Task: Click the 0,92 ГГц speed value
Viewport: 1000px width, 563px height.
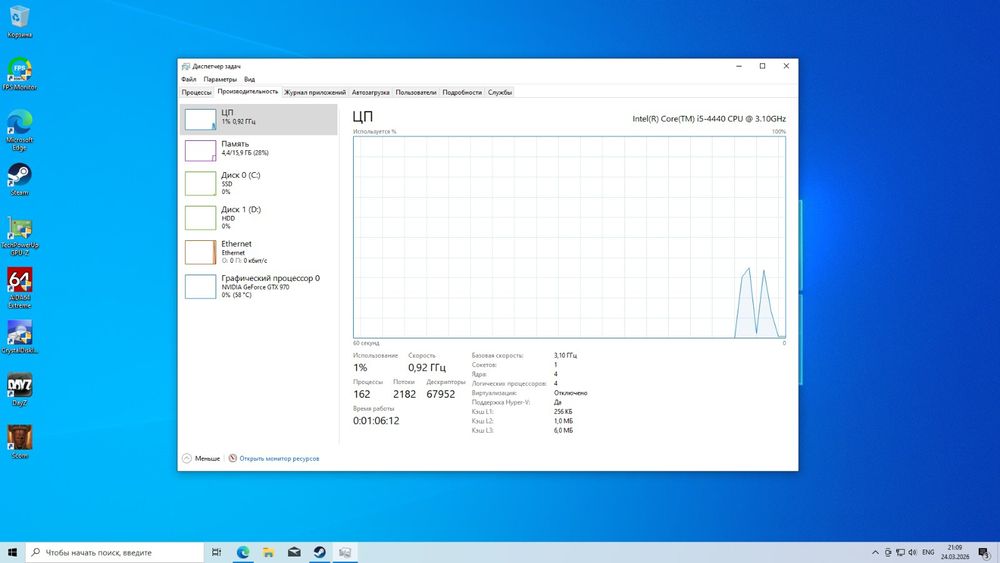Action: click(427, 368)
